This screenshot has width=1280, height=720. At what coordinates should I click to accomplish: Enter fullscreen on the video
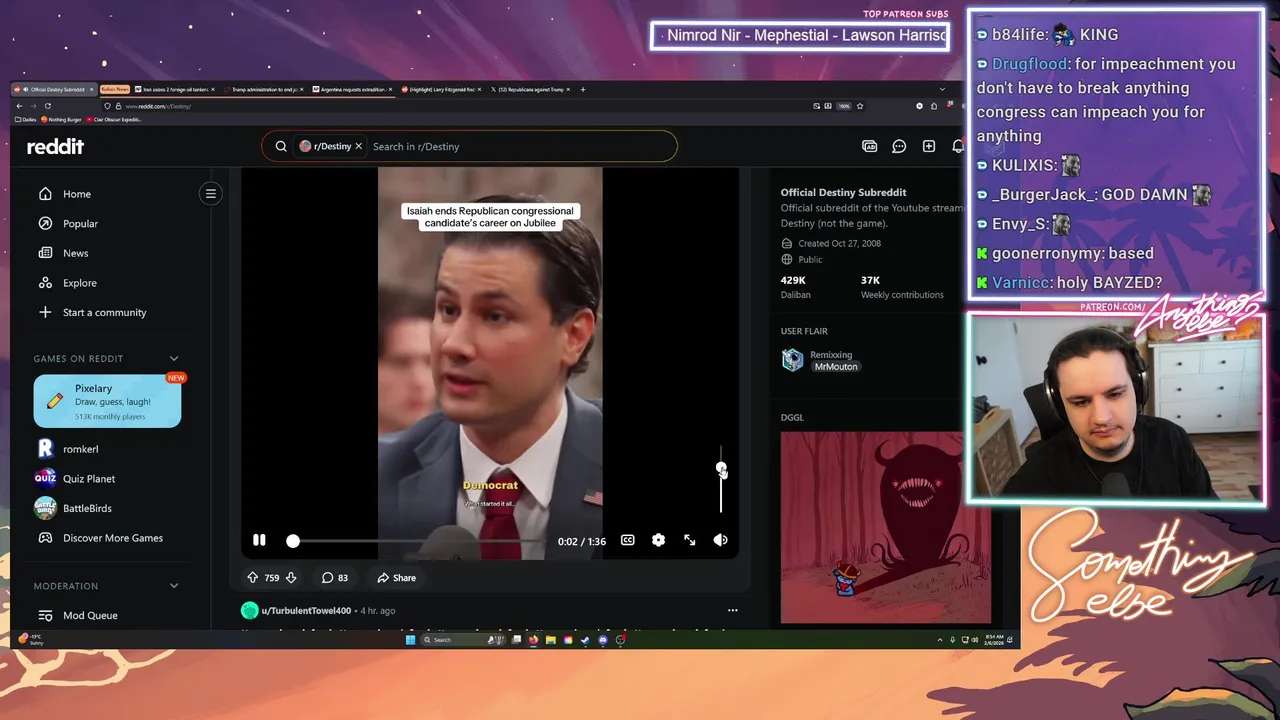coord(689,540)
